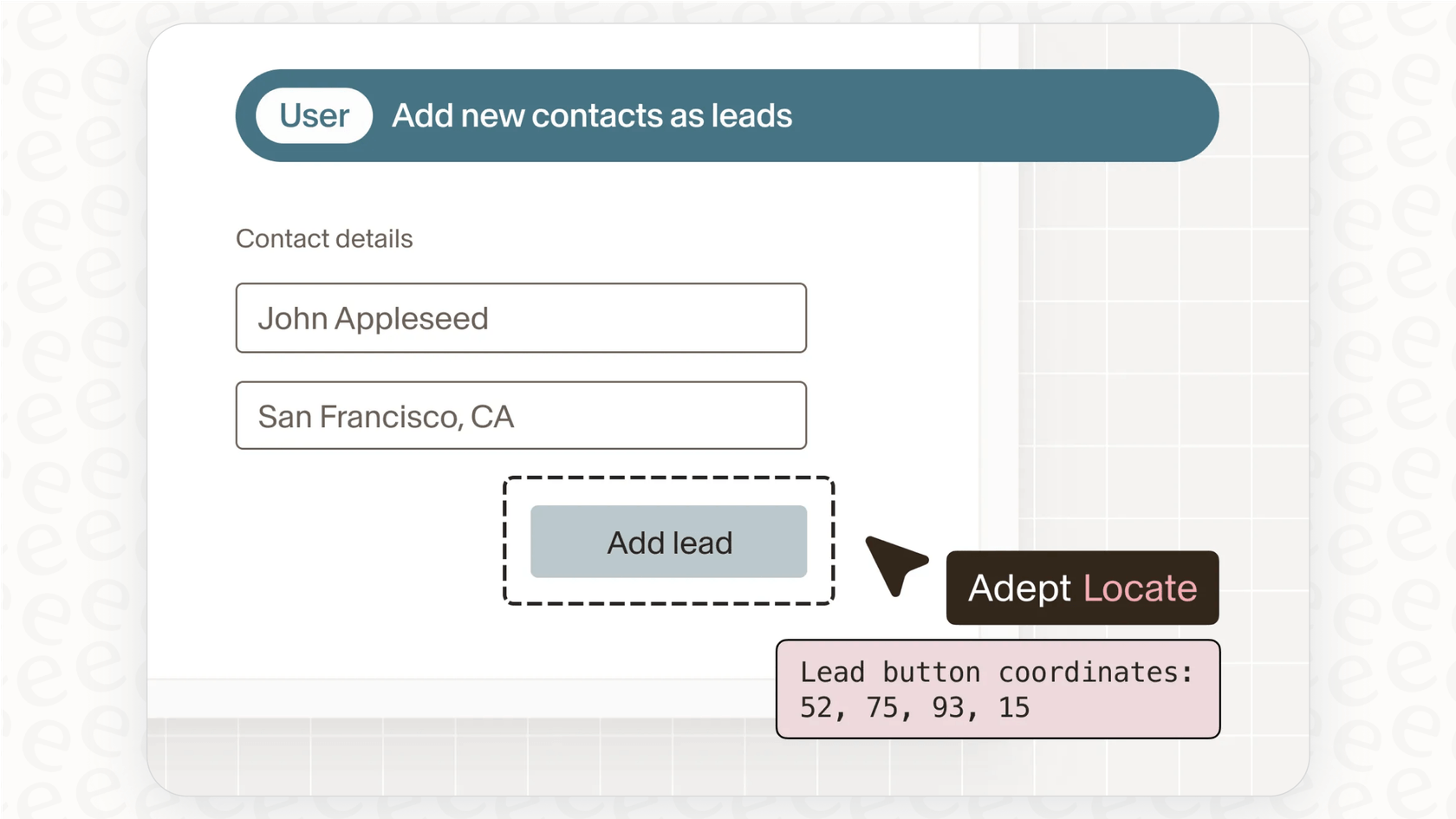Screen dimensions: 1456x819
Task: Click the word "leads" in teal banner
Action: pos(751,116)
